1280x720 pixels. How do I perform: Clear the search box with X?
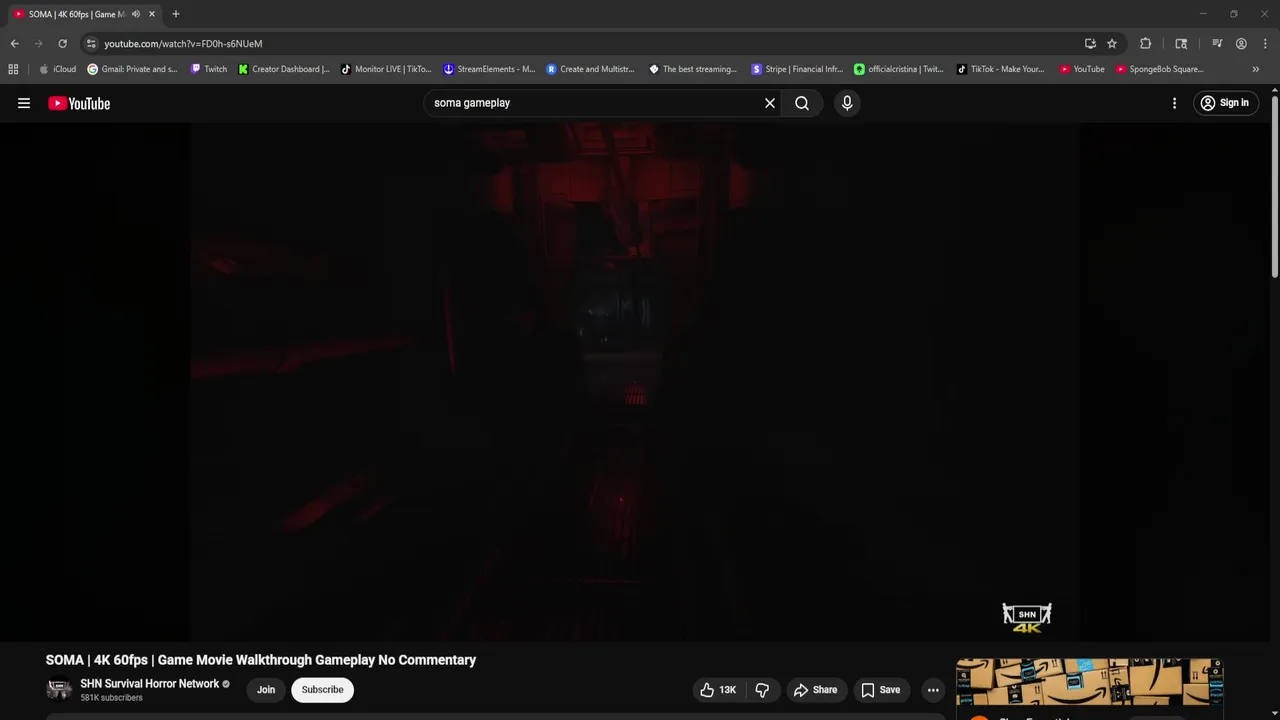[x=770, y=103]
